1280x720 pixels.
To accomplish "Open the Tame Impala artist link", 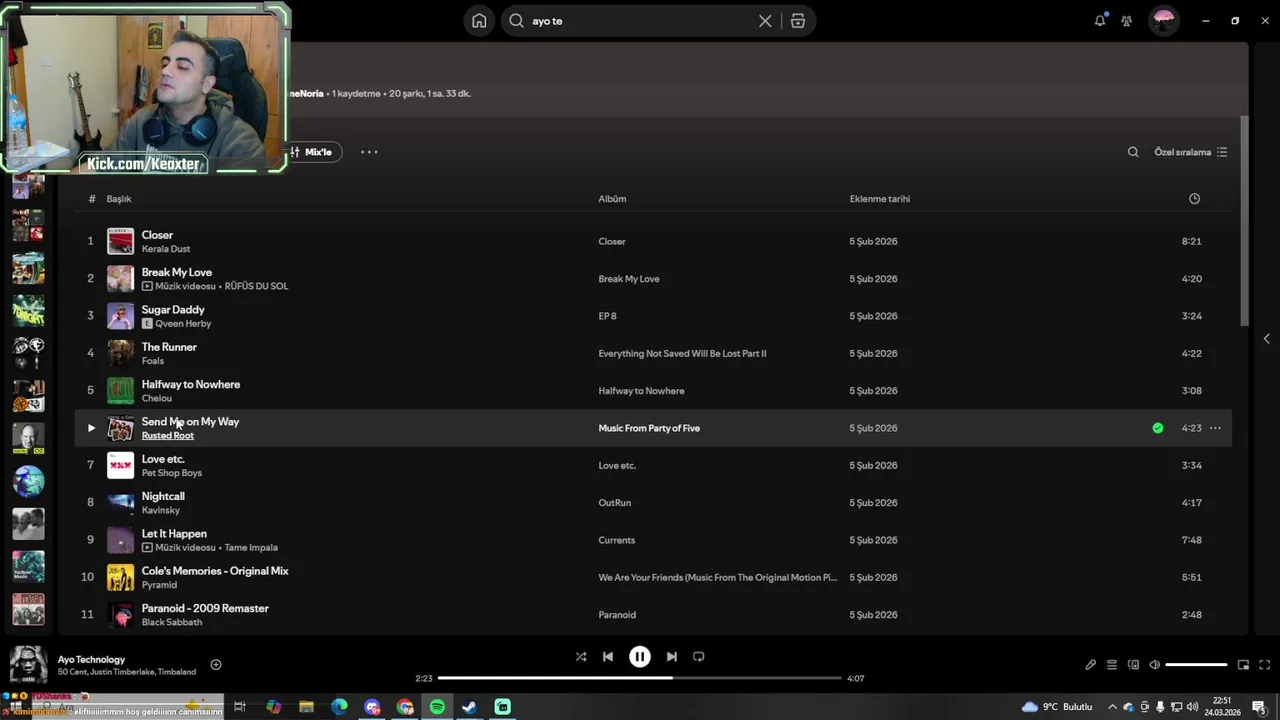I will pyautogui.click(x=251, y=548).
